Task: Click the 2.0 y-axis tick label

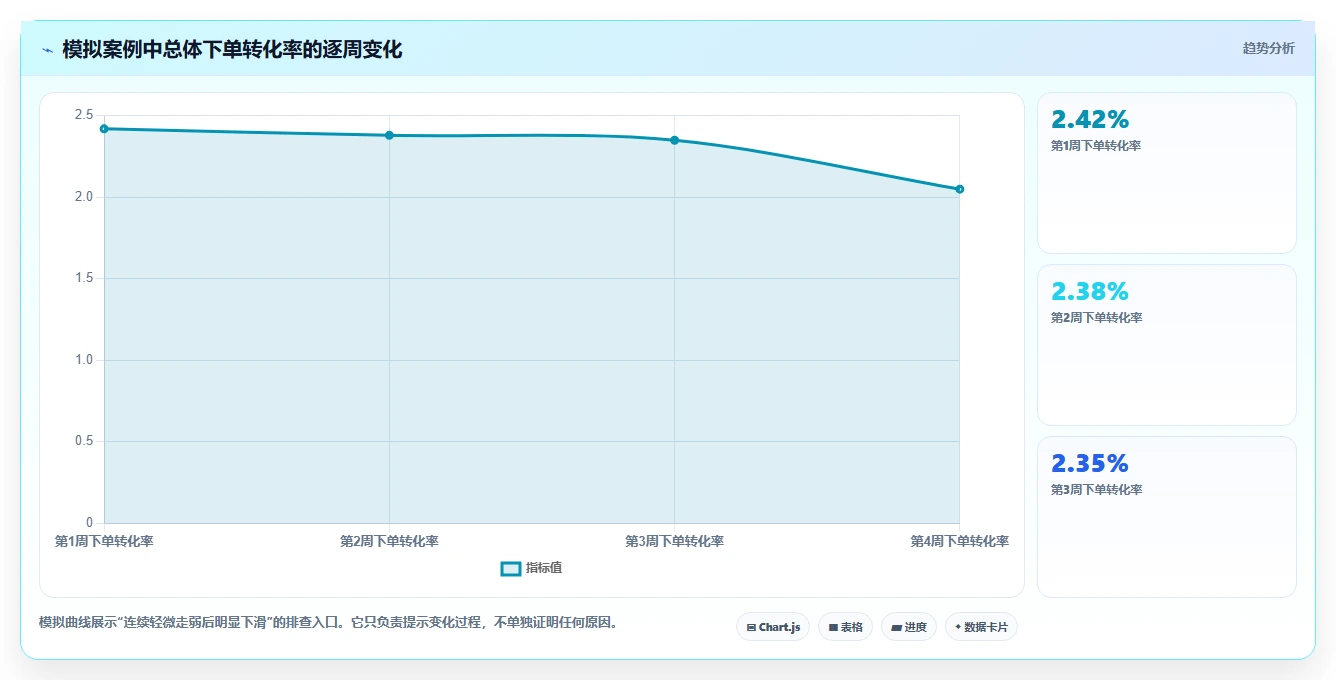Action: click(84, 197)
